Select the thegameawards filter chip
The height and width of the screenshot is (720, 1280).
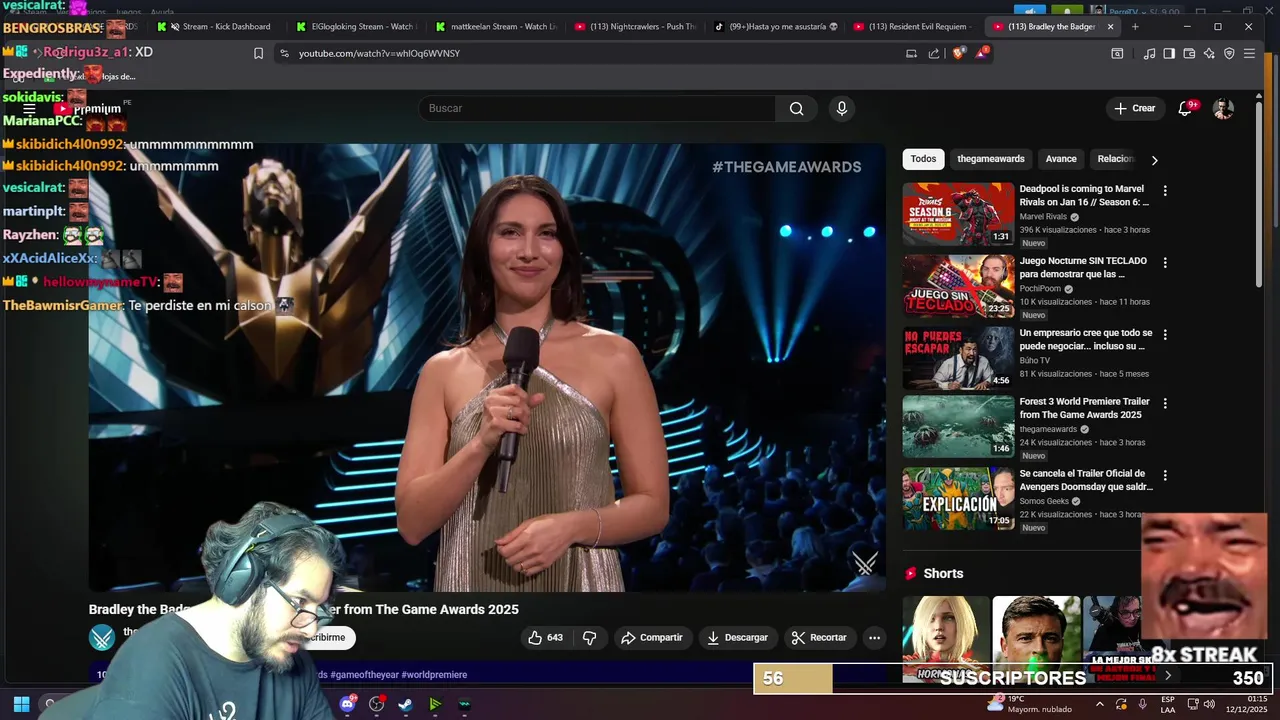990,159
